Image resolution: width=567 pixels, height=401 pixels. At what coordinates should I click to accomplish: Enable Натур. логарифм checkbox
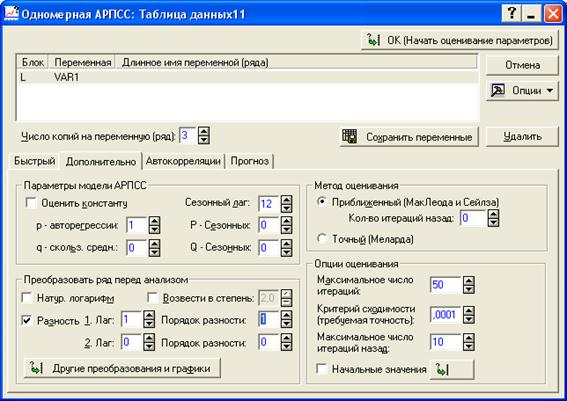point(27,298)
